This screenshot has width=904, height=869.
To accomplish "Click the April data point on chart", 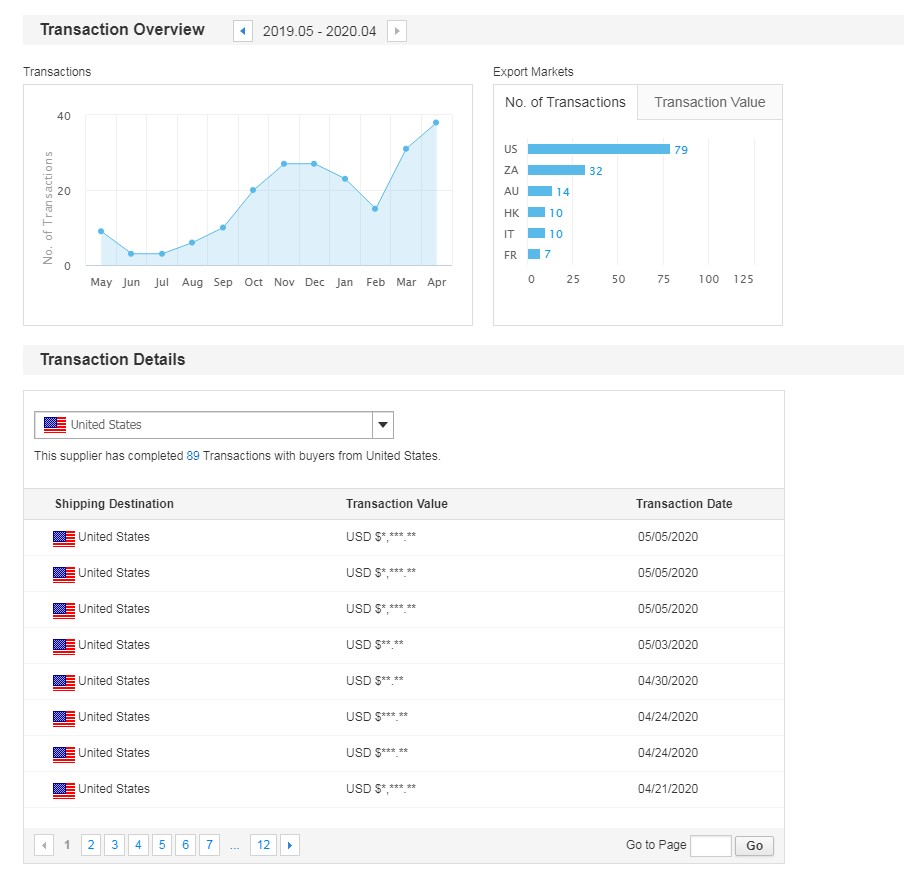I will pyautogui.click(x=436, y=123).
